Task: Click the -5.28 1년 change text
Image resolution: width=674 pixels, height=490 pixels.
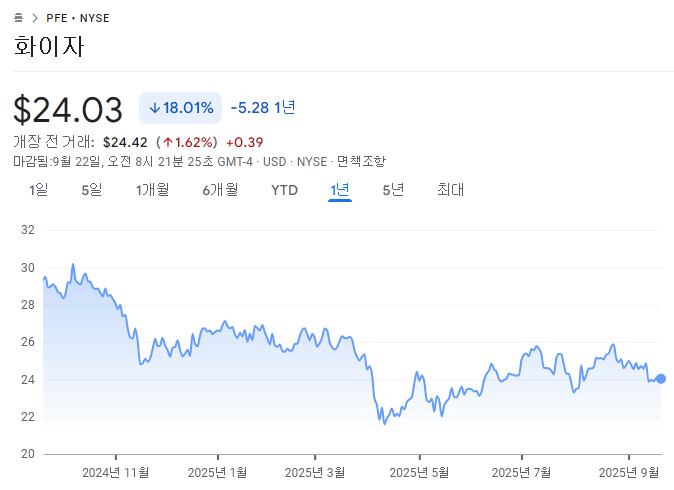Action: pyautogui.click(x=263, y=107)
